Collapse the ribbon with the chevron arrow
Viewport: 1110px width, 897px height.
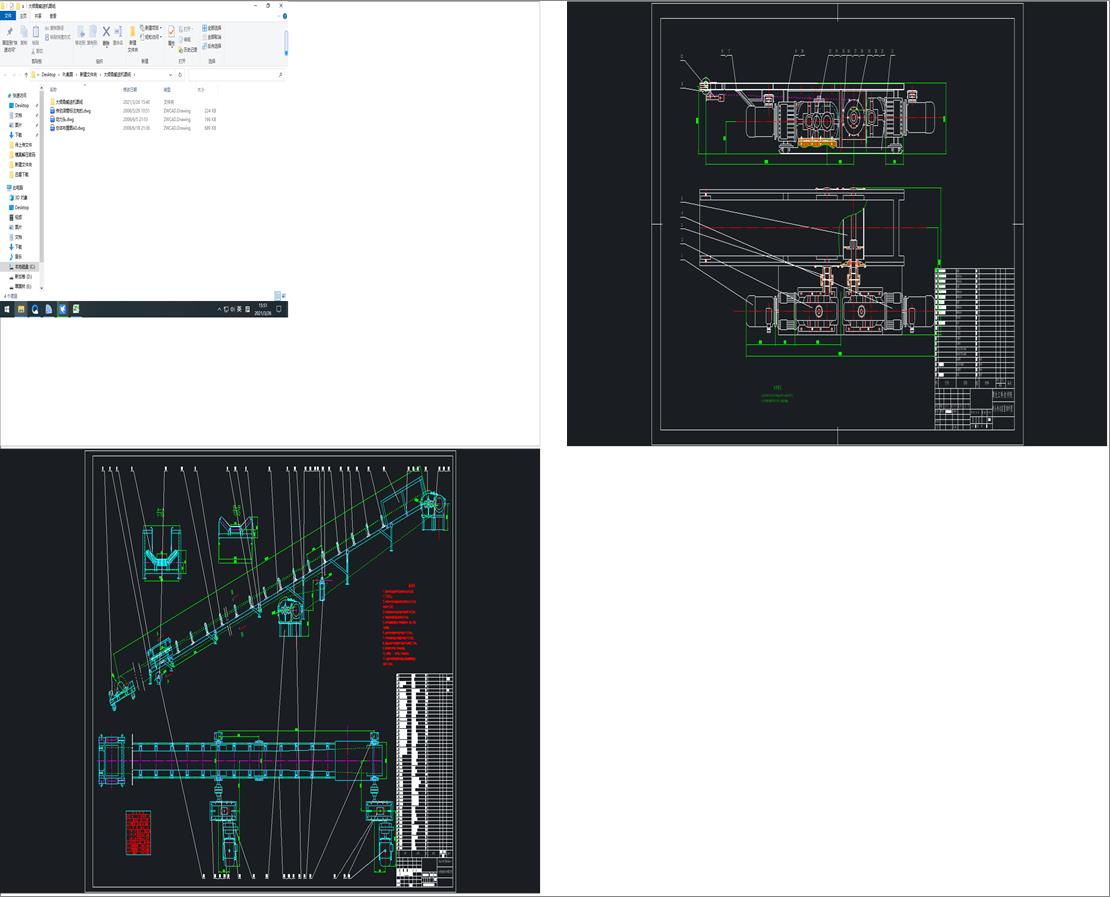point(278,16)
